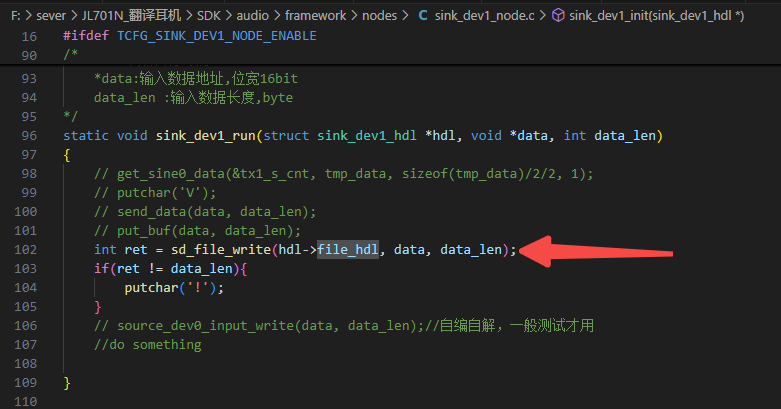Click 'int data_len' parameter on line 96
This screenshot has width=781, height=409.
pos(610,136)
